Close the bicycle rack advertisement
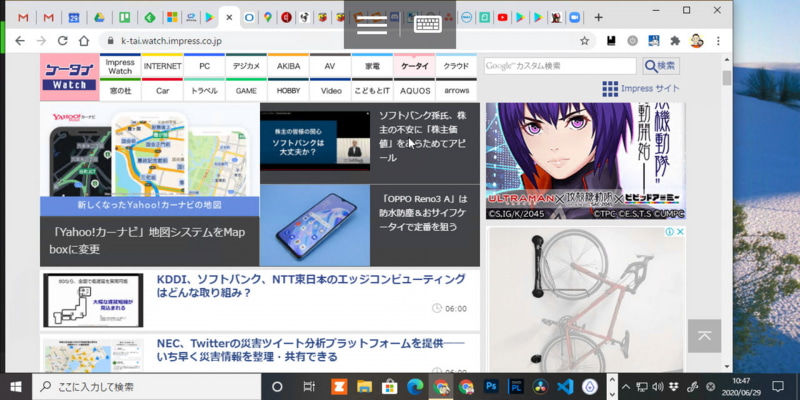Image resolution: width=800 pixels, height=400 pixels. (x=679, y=232)
